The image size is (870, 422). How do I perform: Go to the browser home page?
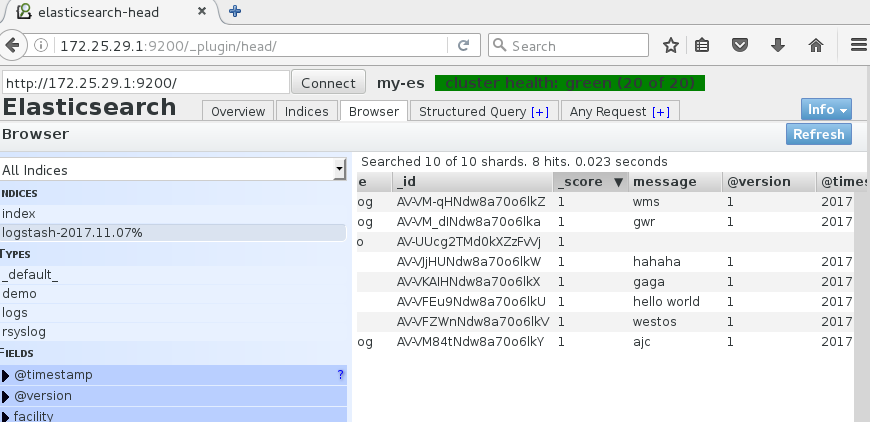[816, 45]
